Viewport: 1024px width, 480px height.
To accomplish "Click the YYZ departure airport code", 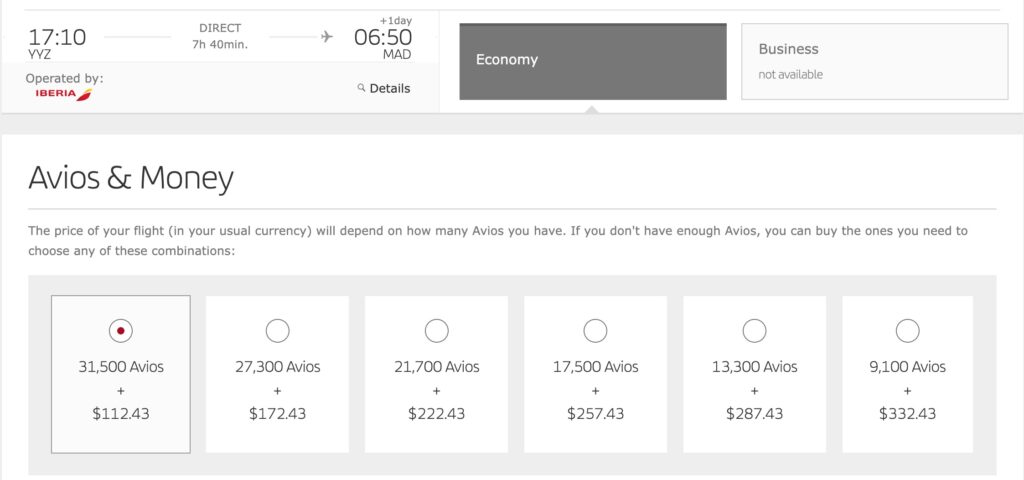I will pos(39,55).
